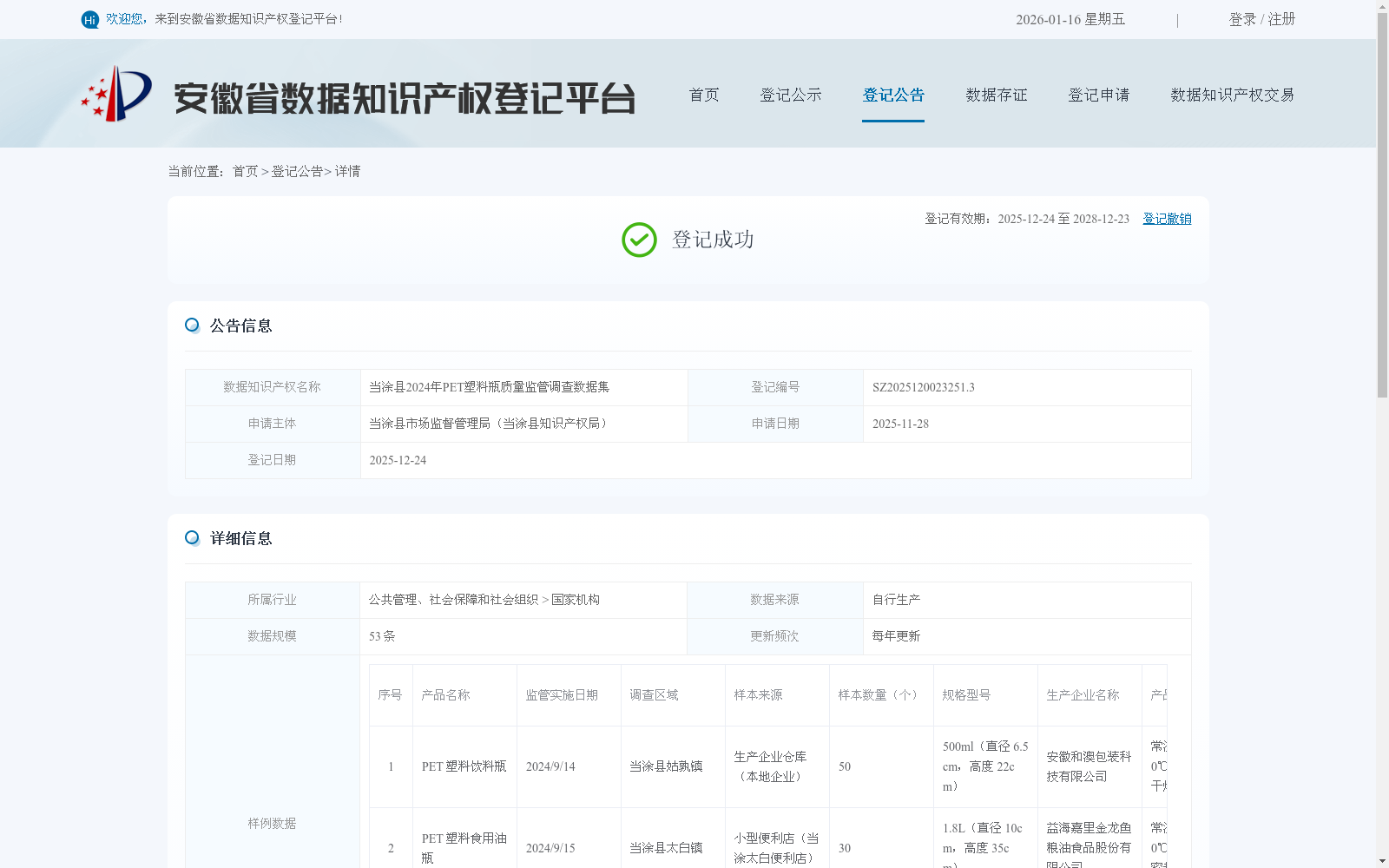1389x868 pixels.
Task: Click the 样例数据 row label
Action: 272,824
